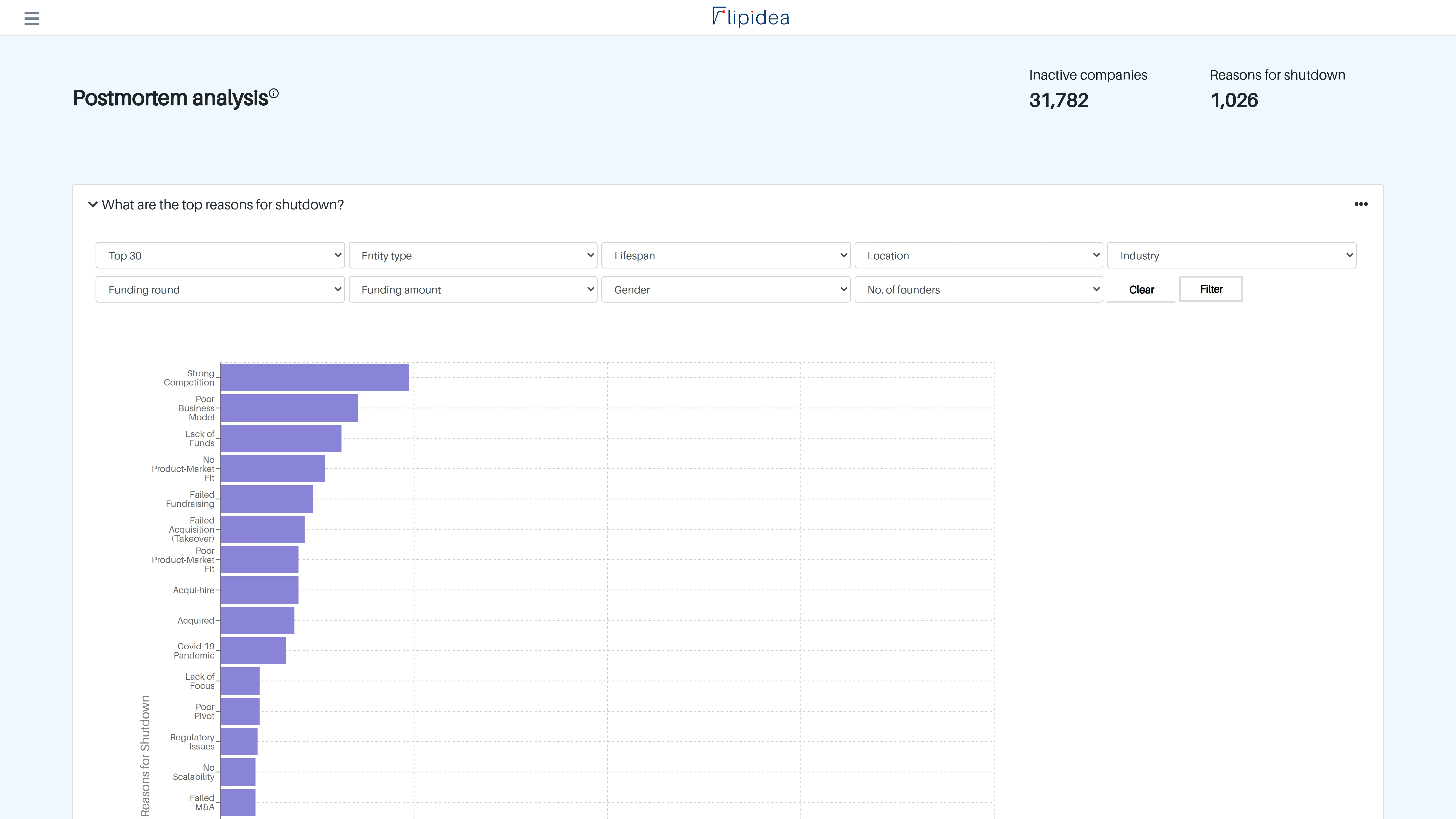The height and width of the screenshot is (819, 1456).
Task: Click the Flipidea logo
Action: point(750,17)
